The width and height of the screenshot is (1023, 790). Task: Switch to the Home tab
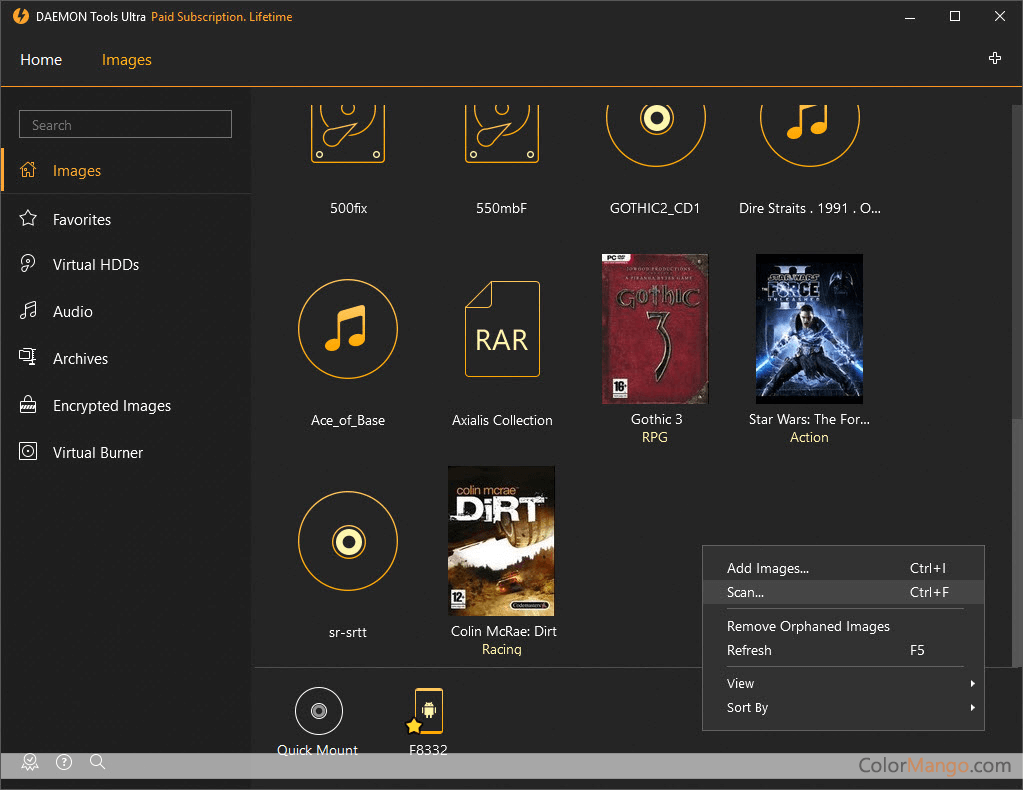click(41, 60)
